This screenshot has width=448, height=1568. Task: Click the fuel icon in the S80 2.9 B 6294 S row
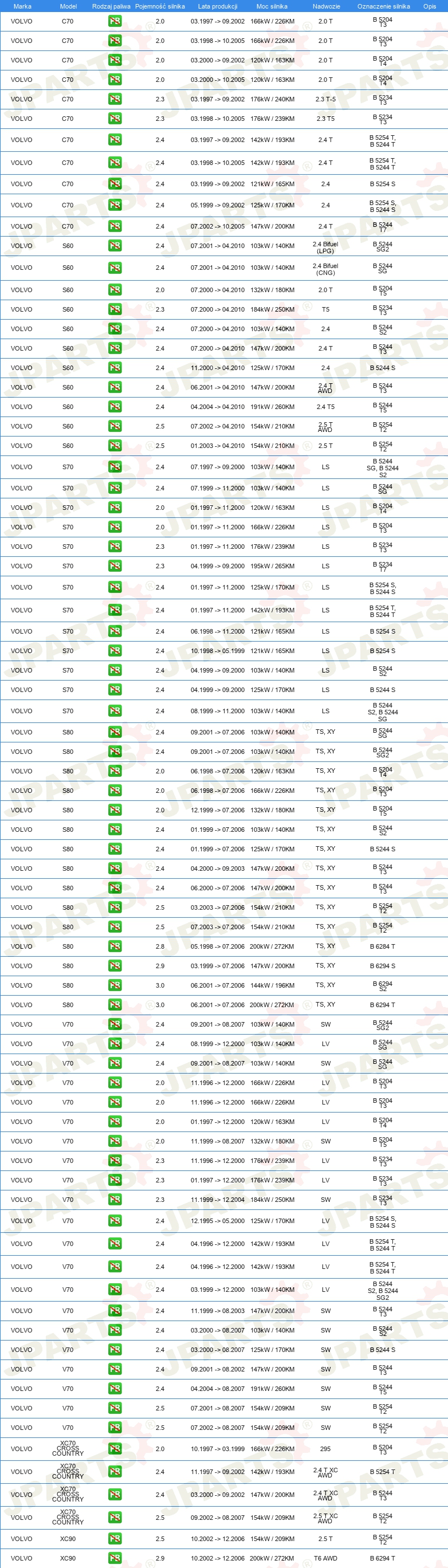coord(115,966)
